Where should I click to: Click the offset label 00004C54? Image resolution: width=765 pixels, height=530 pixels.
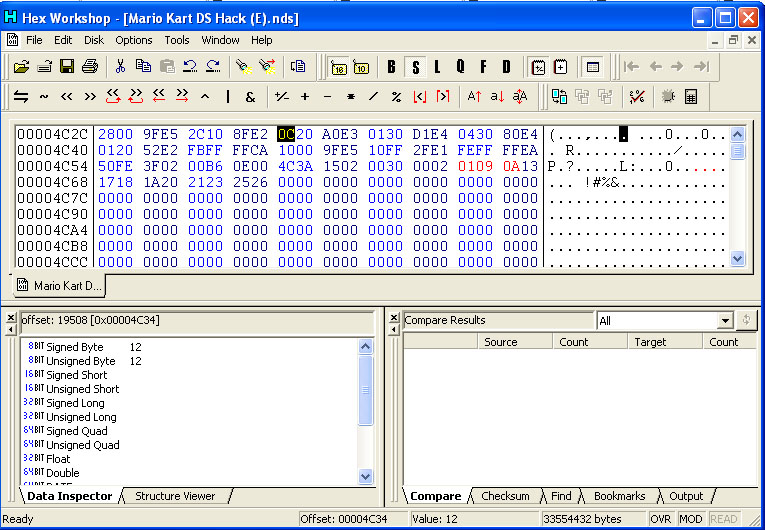(53, 166)
